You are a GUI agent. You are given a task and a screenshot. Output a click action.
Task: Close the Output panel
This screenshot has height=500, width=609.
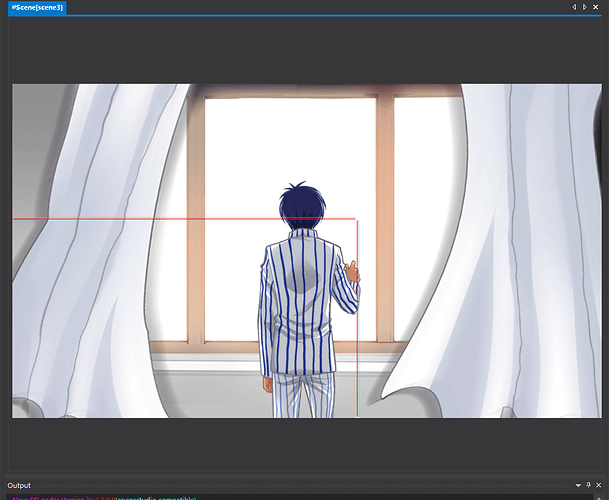click(599, 485)
